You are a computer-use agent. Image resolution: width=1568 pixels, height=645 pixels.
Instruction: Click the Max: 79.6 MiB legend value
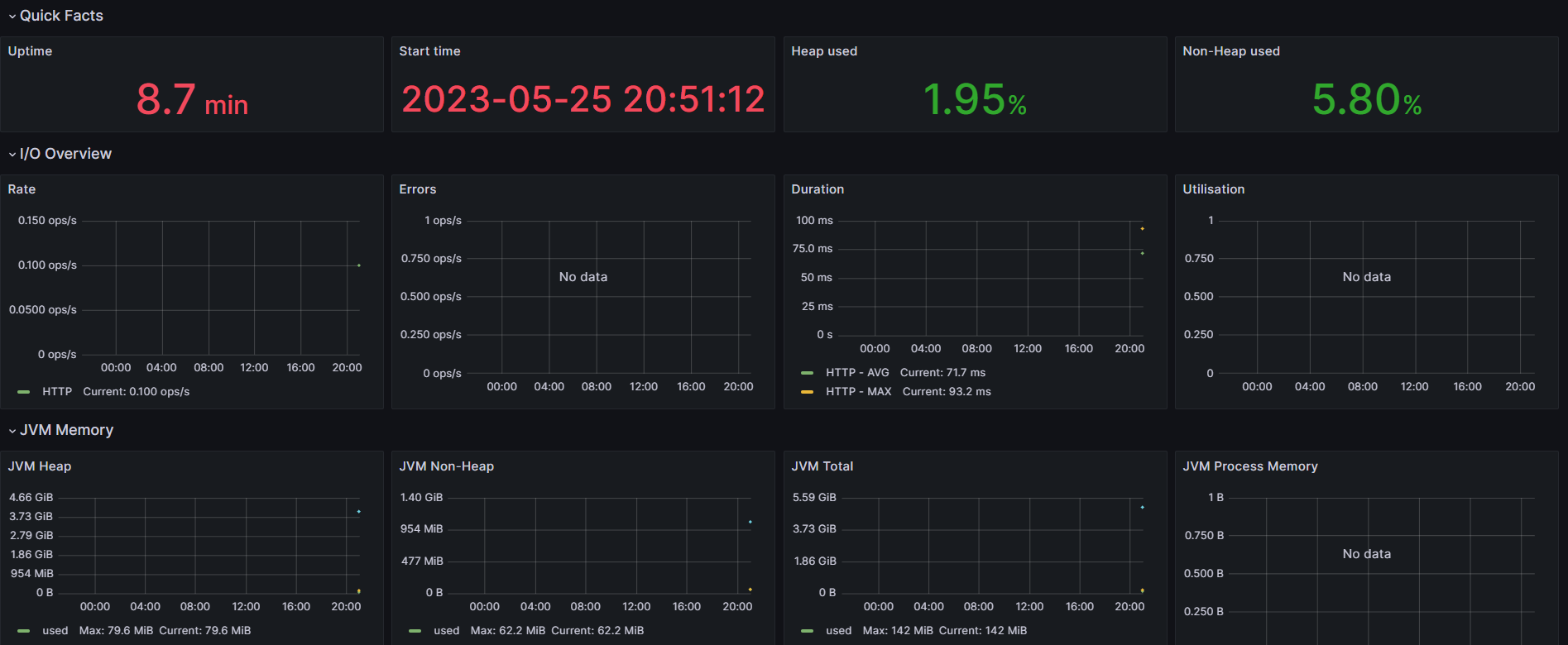(x=116, y=631)
